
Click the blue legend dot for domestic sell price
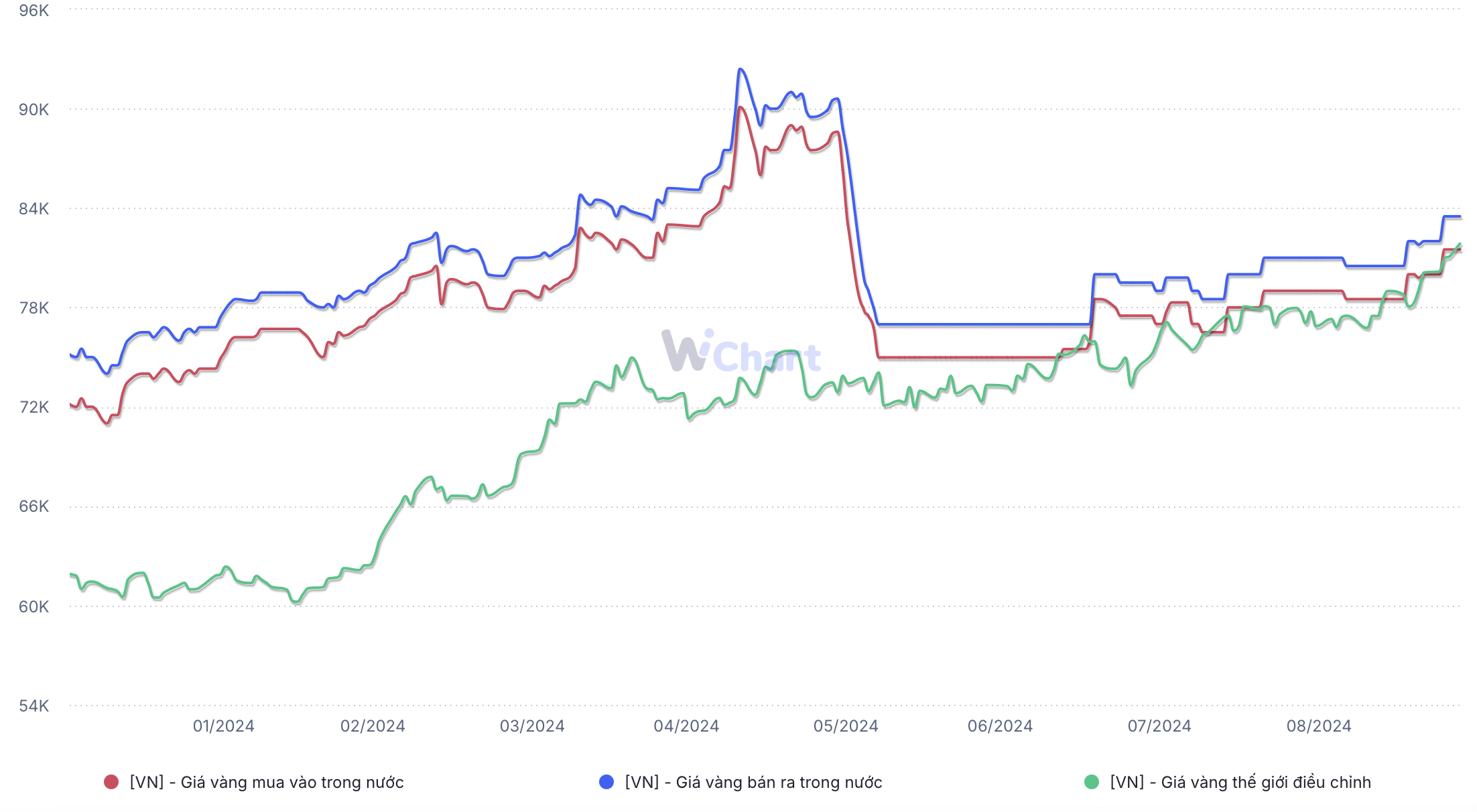606,782
